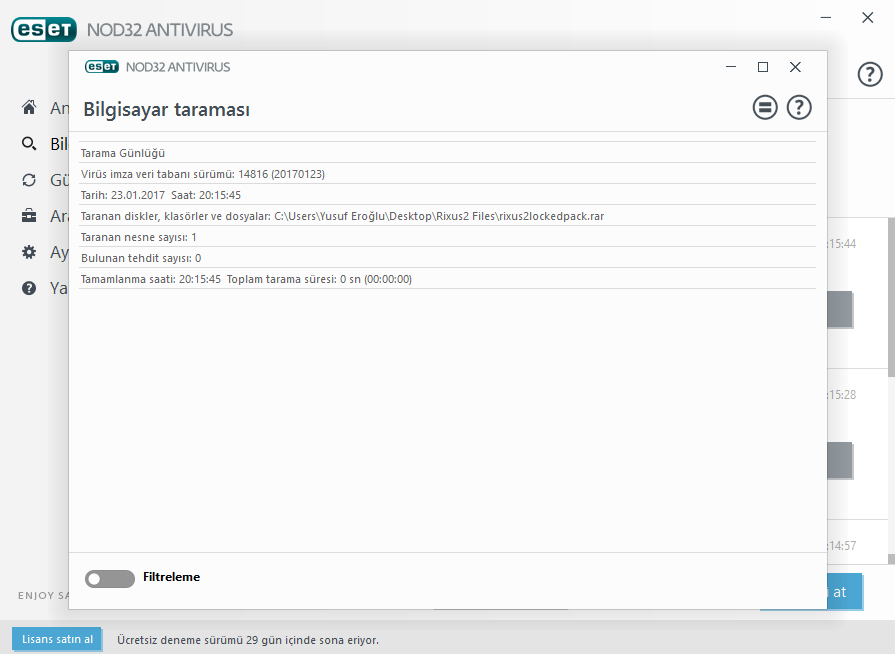Open the settings gear icon in sidebar

(x=29, y=252)
